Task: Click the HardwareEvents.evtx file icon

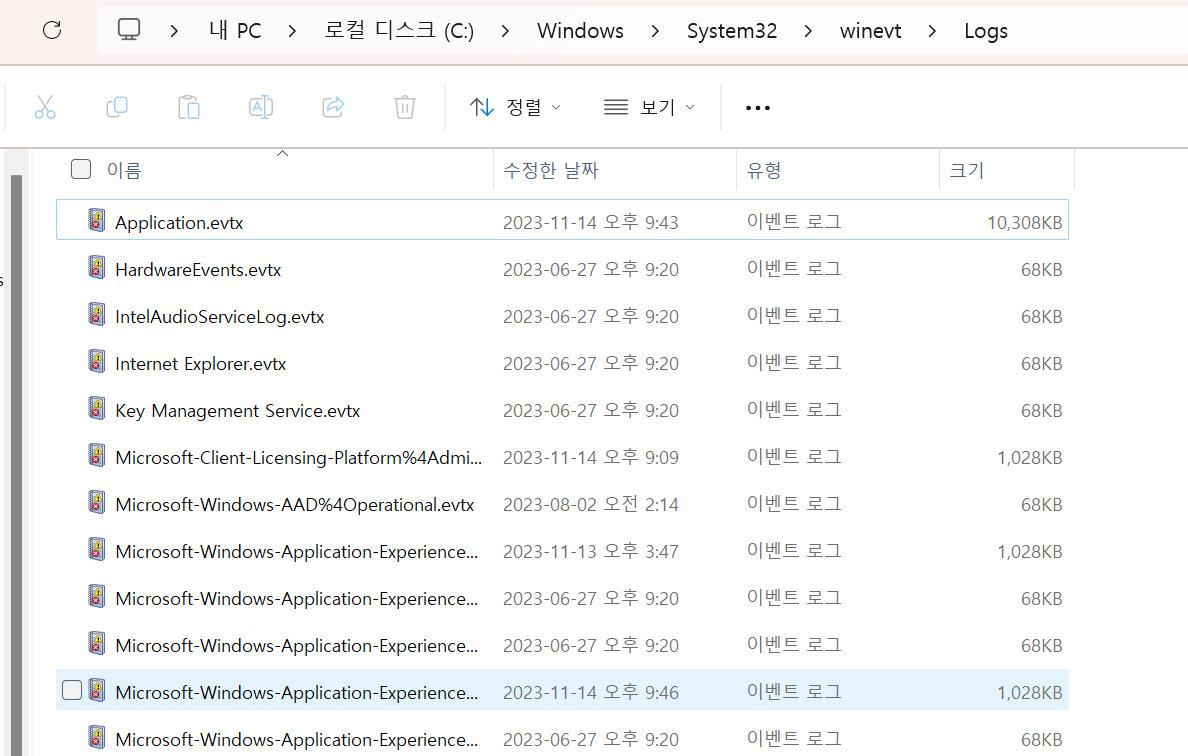Action: point(96,267)
